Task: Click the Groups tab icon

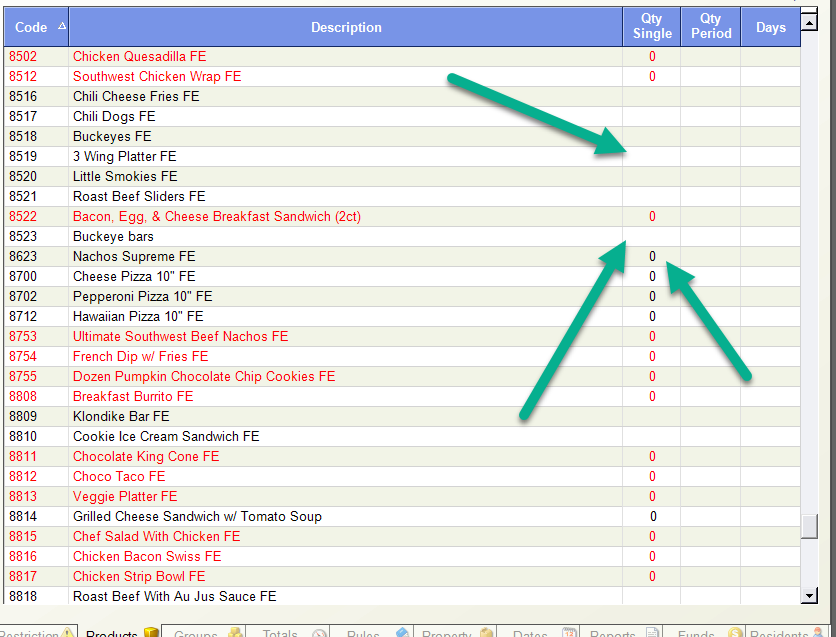Action: click(236, 633)
